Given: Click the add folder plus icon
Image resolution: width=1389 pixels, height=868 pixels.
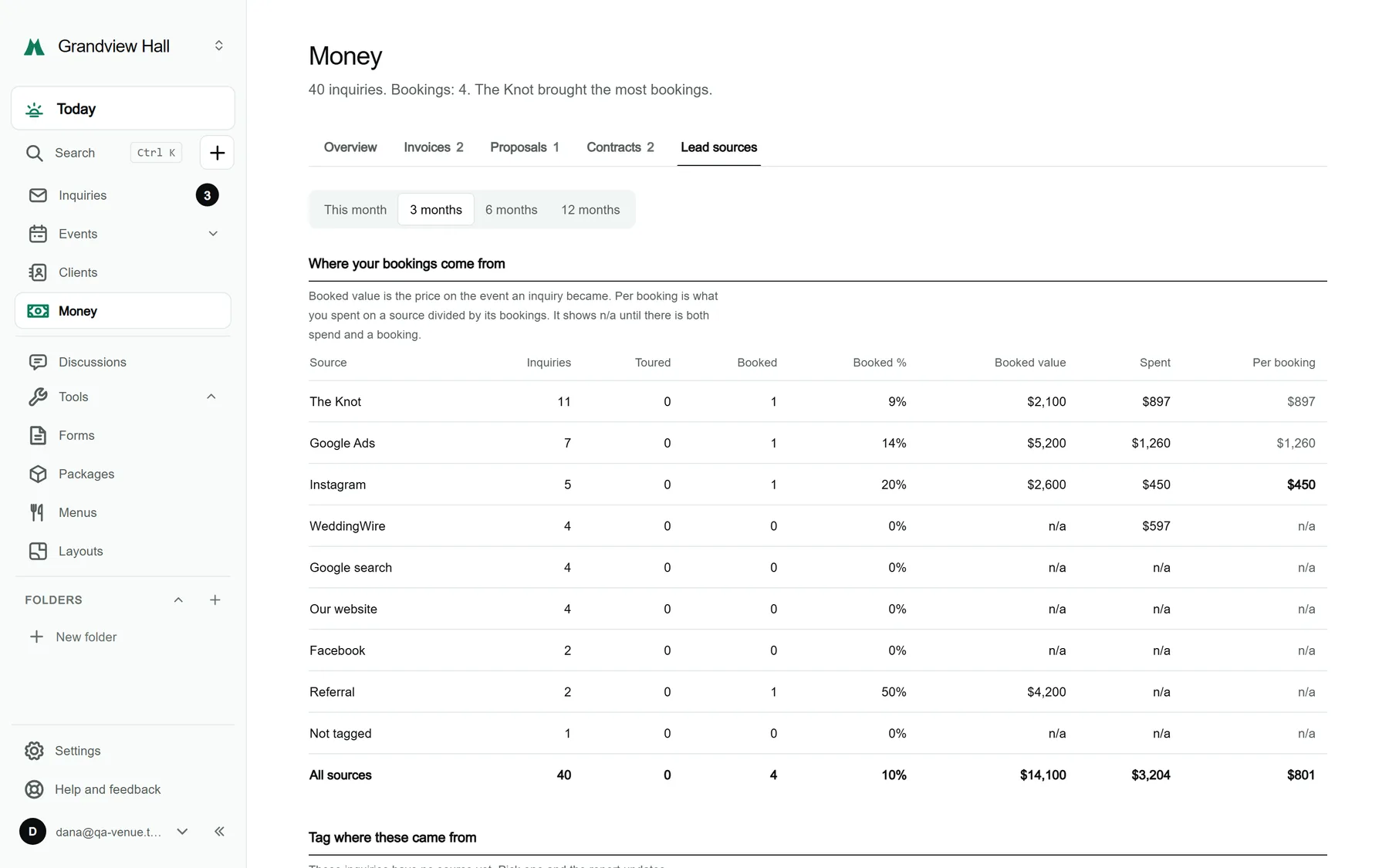Looking at the screenshot, I should coord(215,599).
